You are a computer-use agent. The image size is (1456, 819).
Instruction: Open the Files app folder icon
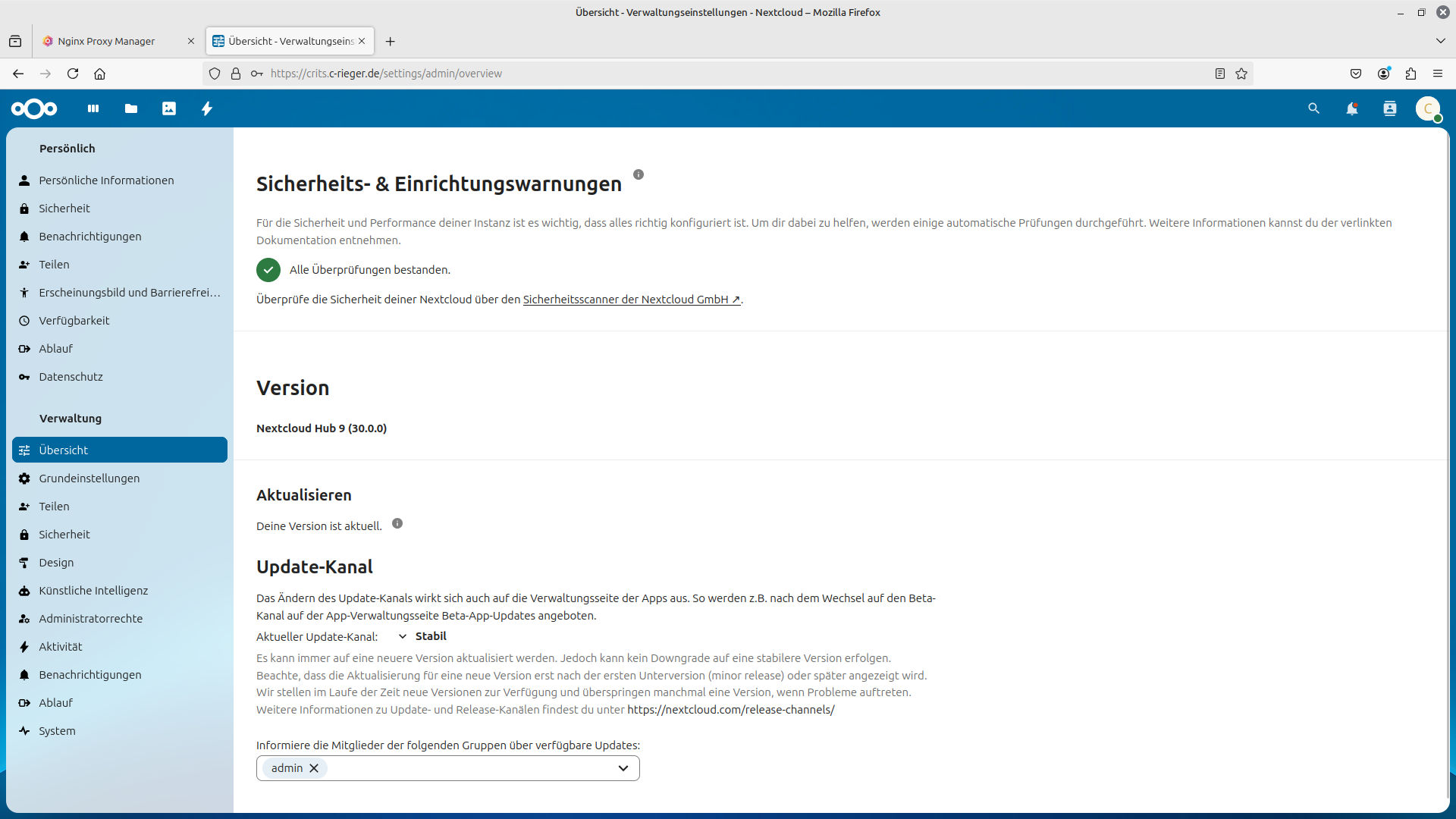tap(131, 108)
